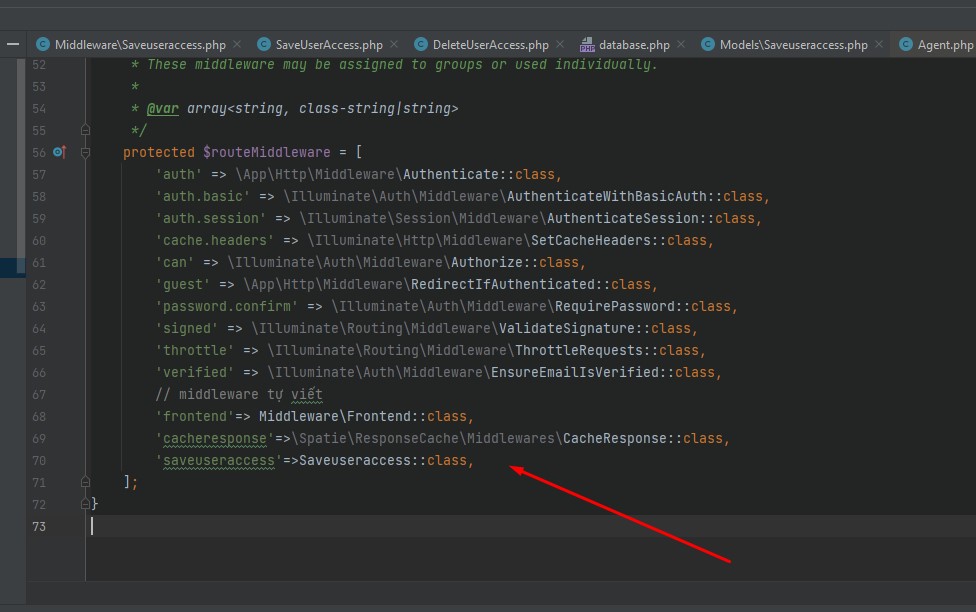This screenshot has width=976, height=612.
Task: Click the class icon on Agent.php tab
Action: (906, 44)
